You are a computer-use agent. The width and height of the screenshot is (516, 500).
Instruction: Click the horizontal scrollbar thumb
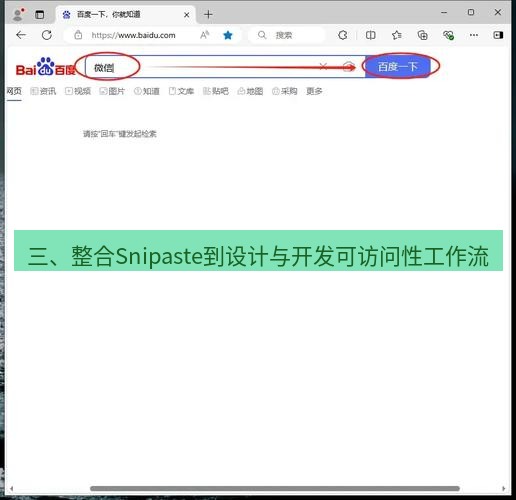pyautogui.click(x=275, y=489)
